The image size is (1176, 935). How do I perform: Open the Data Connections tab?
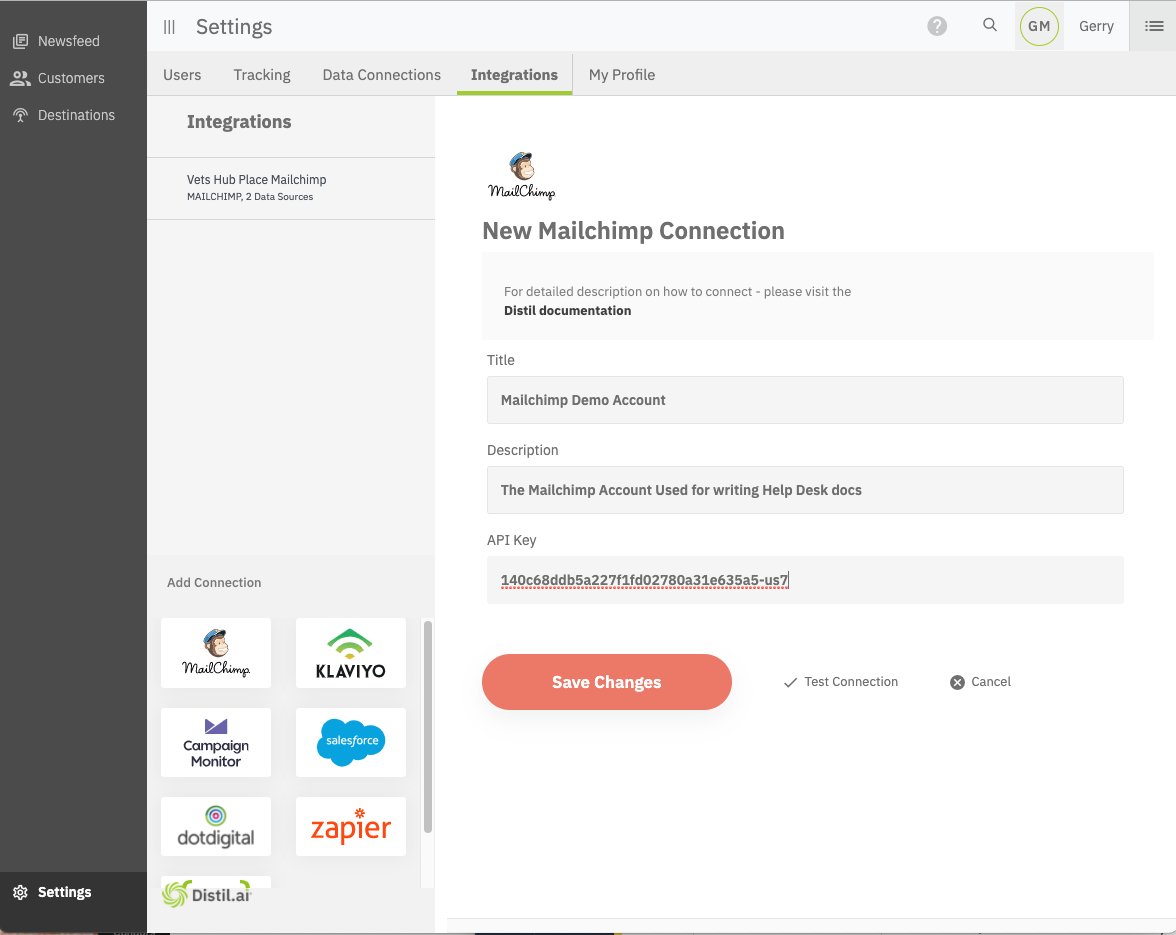382,75
